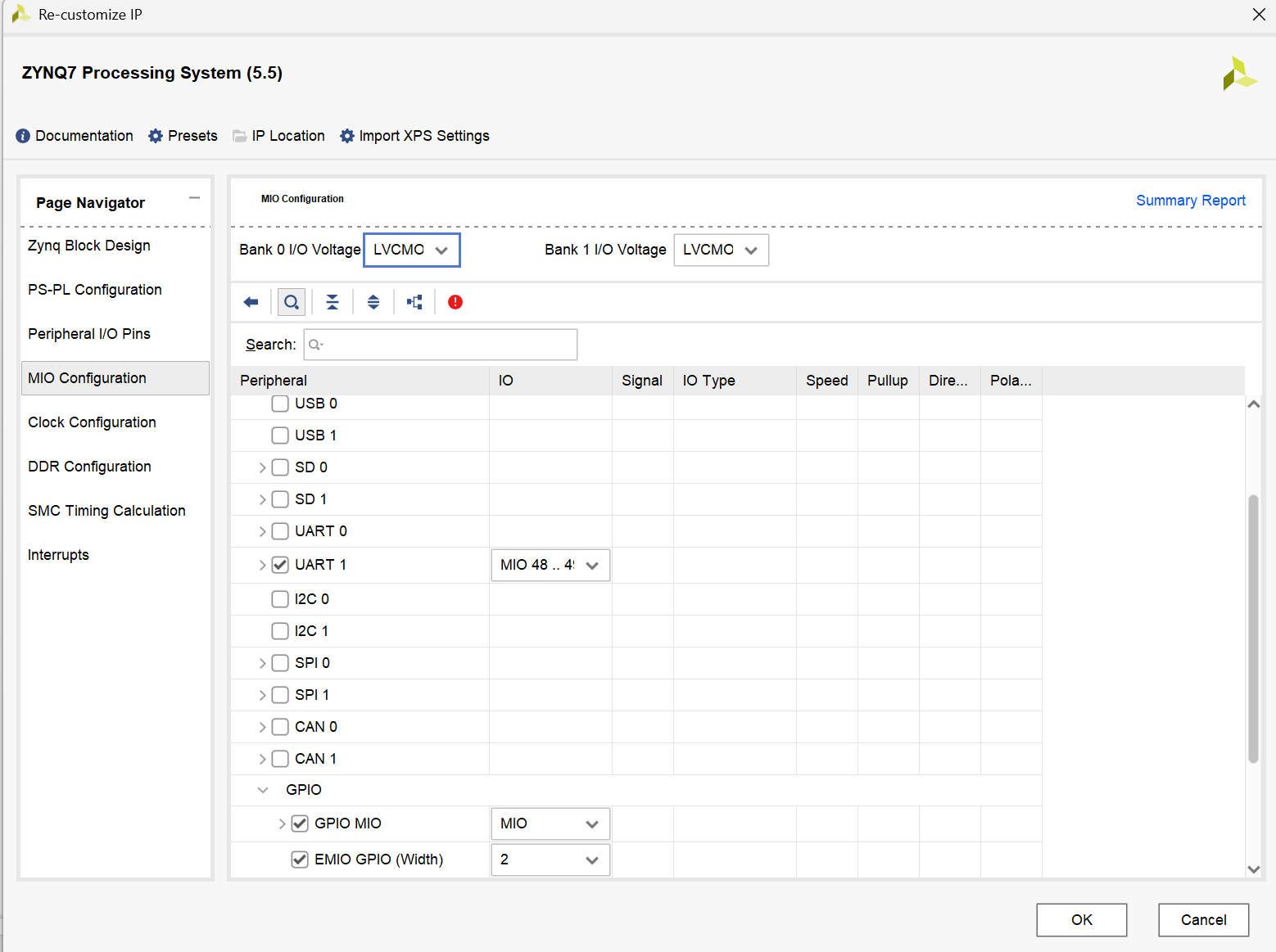
Task: Click the Documentation link text
Action: pos(84,136)
